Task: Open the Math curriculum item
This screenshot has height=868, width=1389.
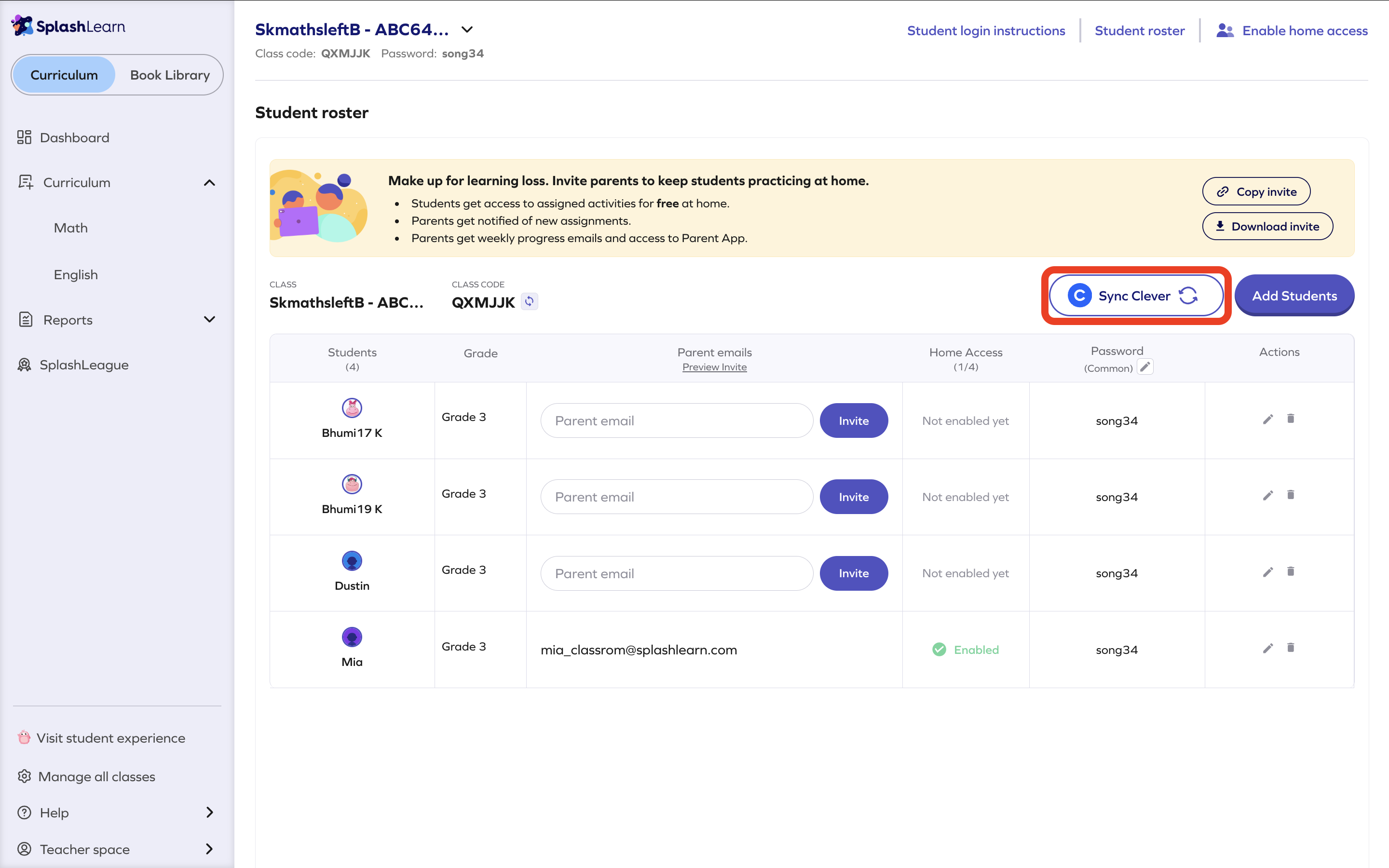Action: pyautogui.click(x=70, y=228)
